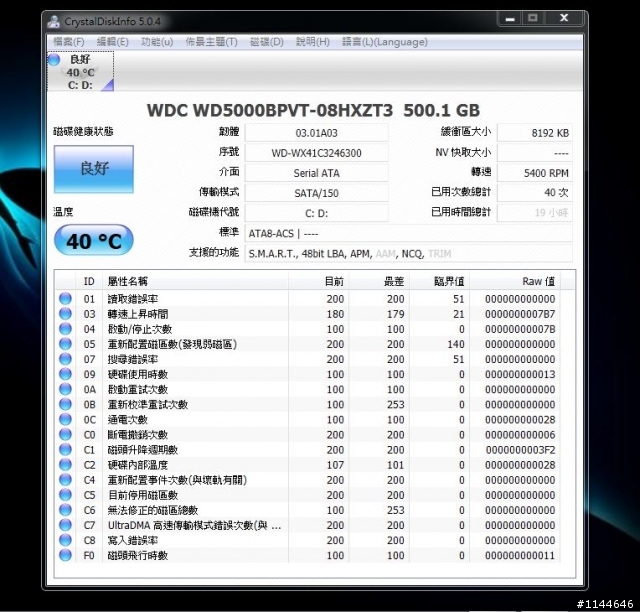
Task: Click the Serial ATA interface field
Action: 316,173
